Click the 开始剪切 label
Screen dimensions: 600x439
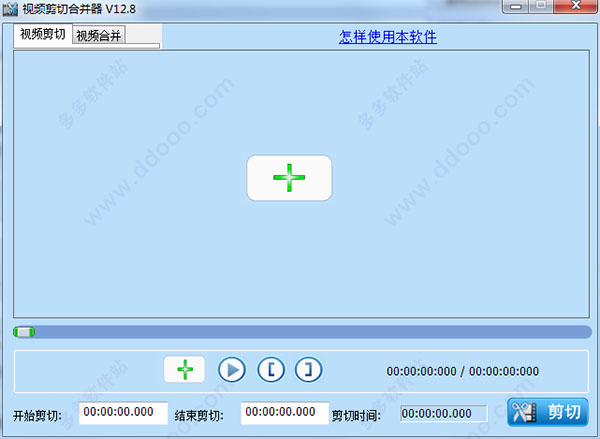coord(37,416)
